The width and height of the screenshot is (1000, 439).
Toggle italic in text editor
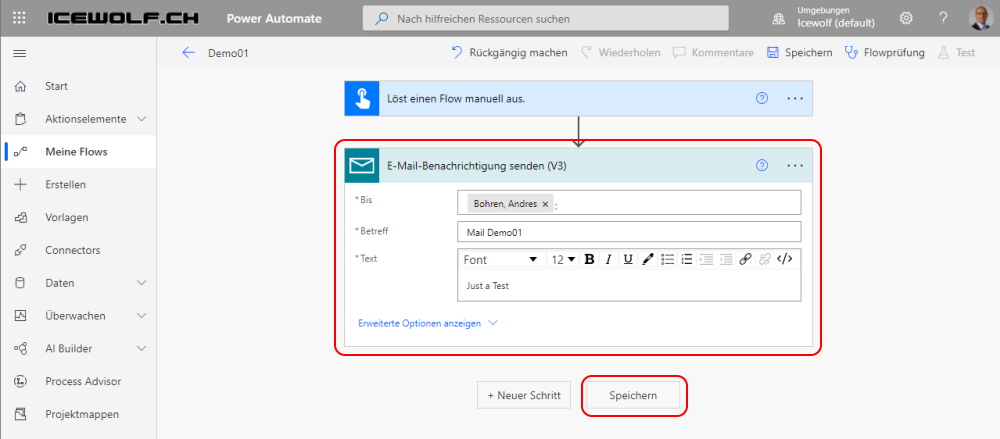point(608,259)
